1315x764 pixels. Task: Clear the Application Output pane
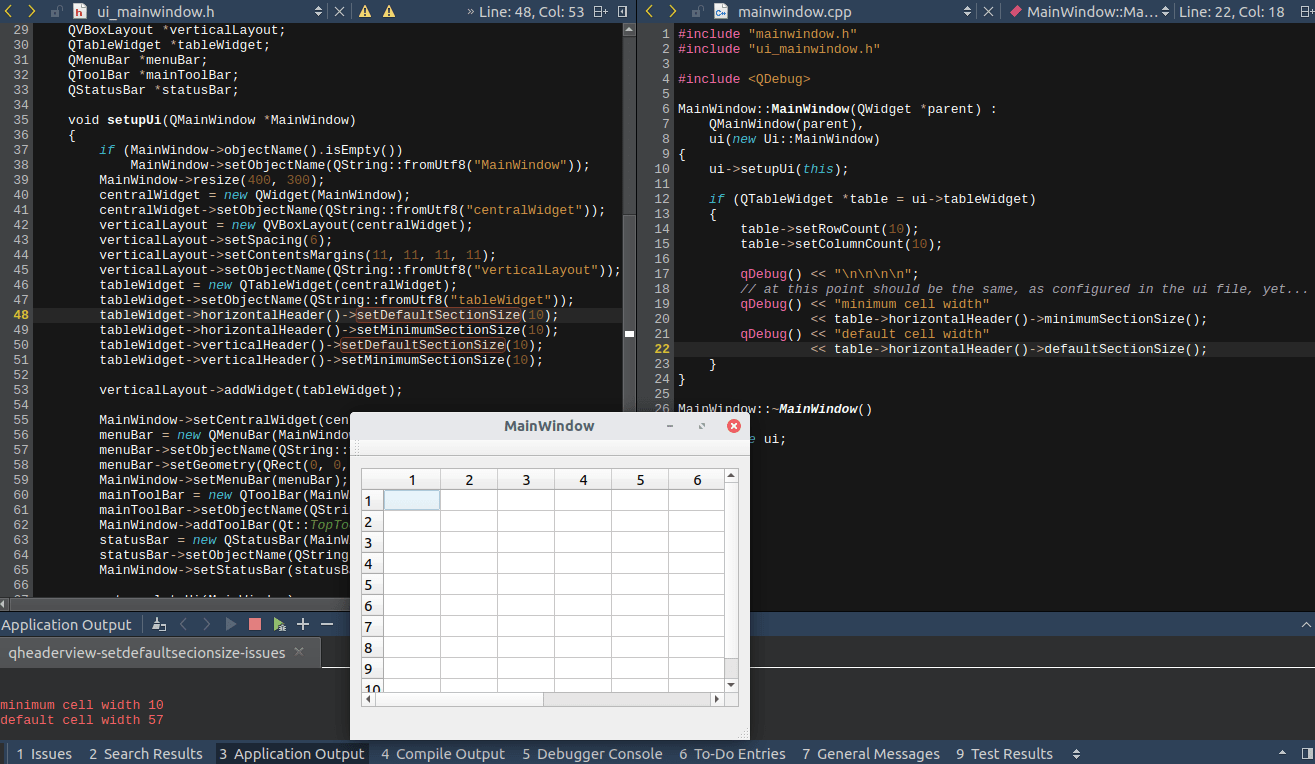pyautogui.click(x=159, y=624)
